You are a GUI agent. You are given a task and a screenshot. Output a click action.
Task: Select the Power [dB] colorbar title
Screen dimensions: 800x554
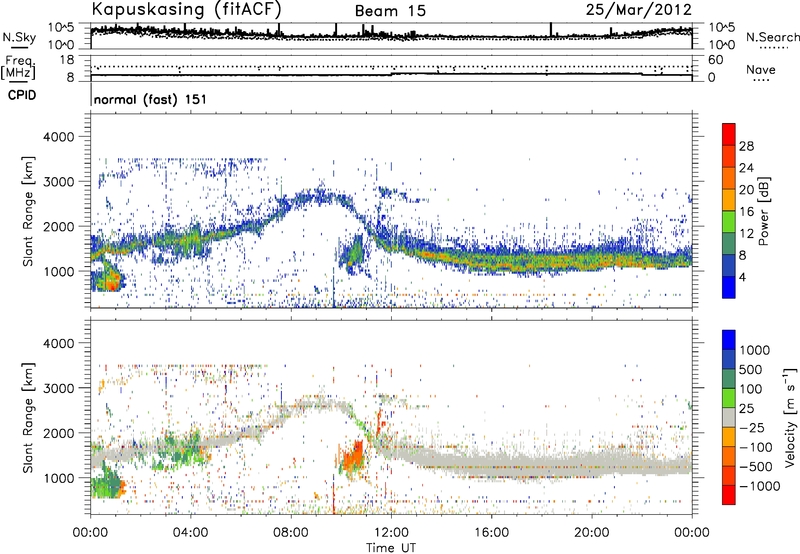(x=763, y=211)
